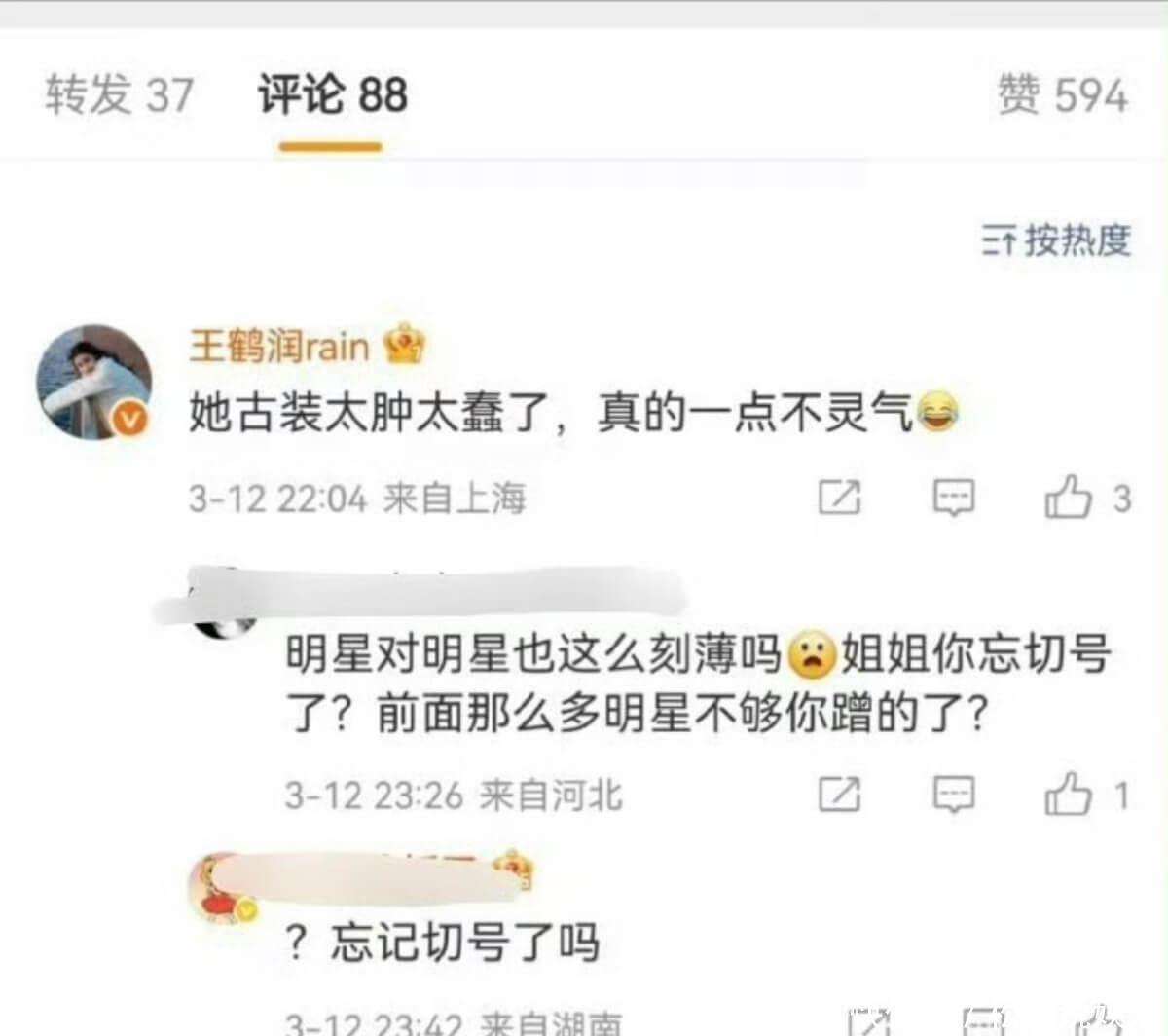The height and width of the screenshot is (1036, 1168).
Task: Click the crown badge beside 王鹤润rain
Action: click(x=405, y=345)
